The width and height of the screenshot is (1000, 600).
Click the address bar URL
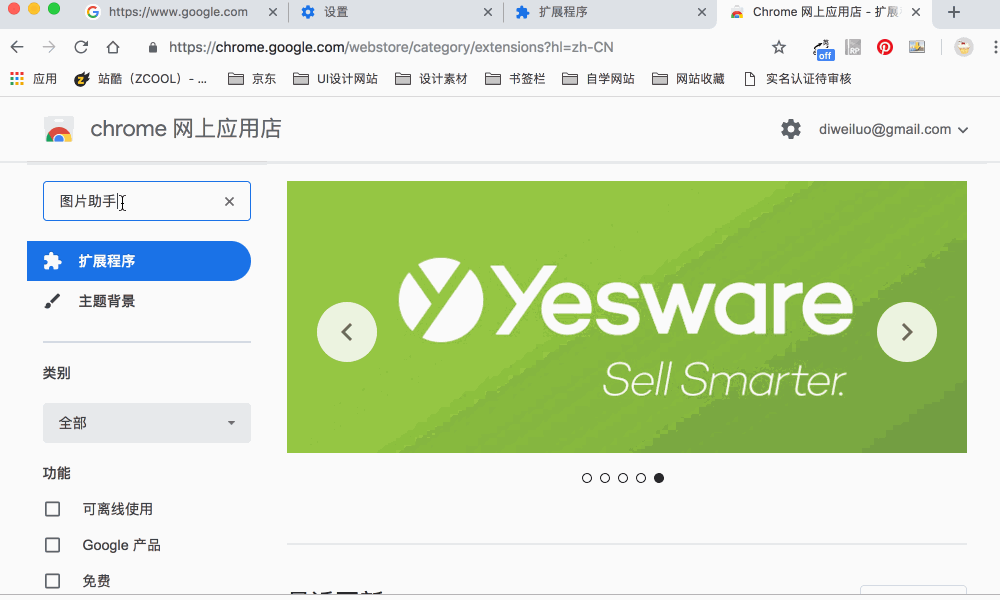tap(391, 47)
